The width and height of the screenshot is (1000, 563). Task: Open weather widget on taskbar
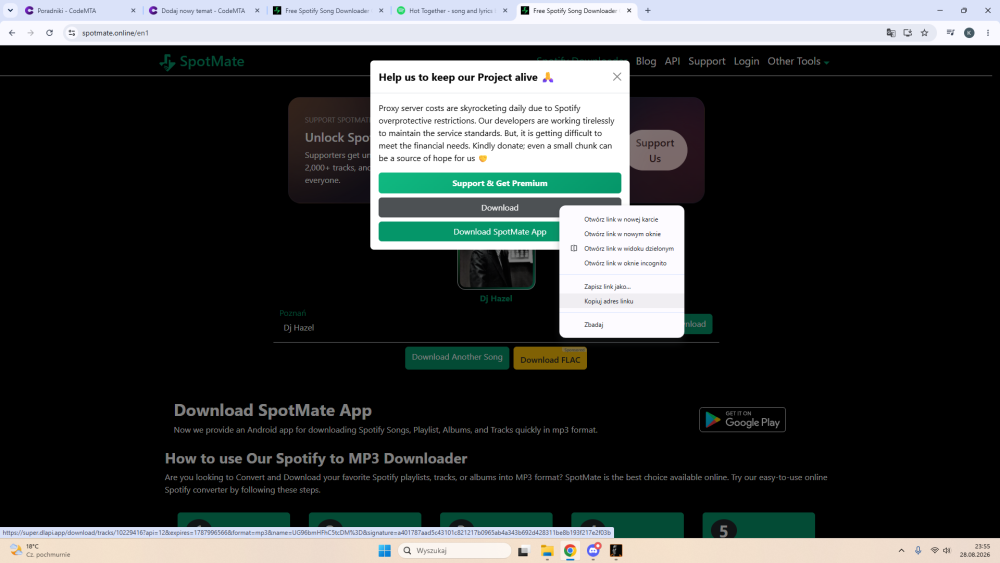point(40,550)
